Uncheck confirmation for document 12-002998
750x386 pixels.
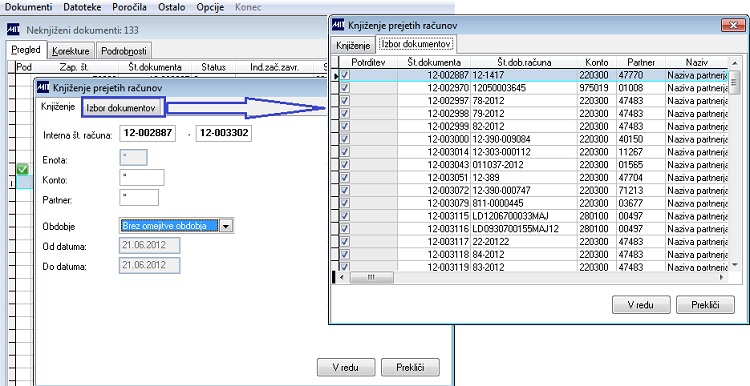click(344, 113)
